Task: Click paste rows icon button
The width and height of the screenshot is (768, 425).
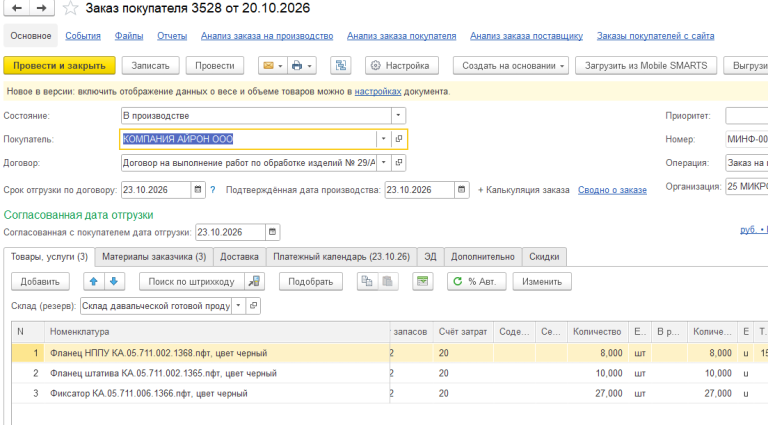Action: point(387,282)
